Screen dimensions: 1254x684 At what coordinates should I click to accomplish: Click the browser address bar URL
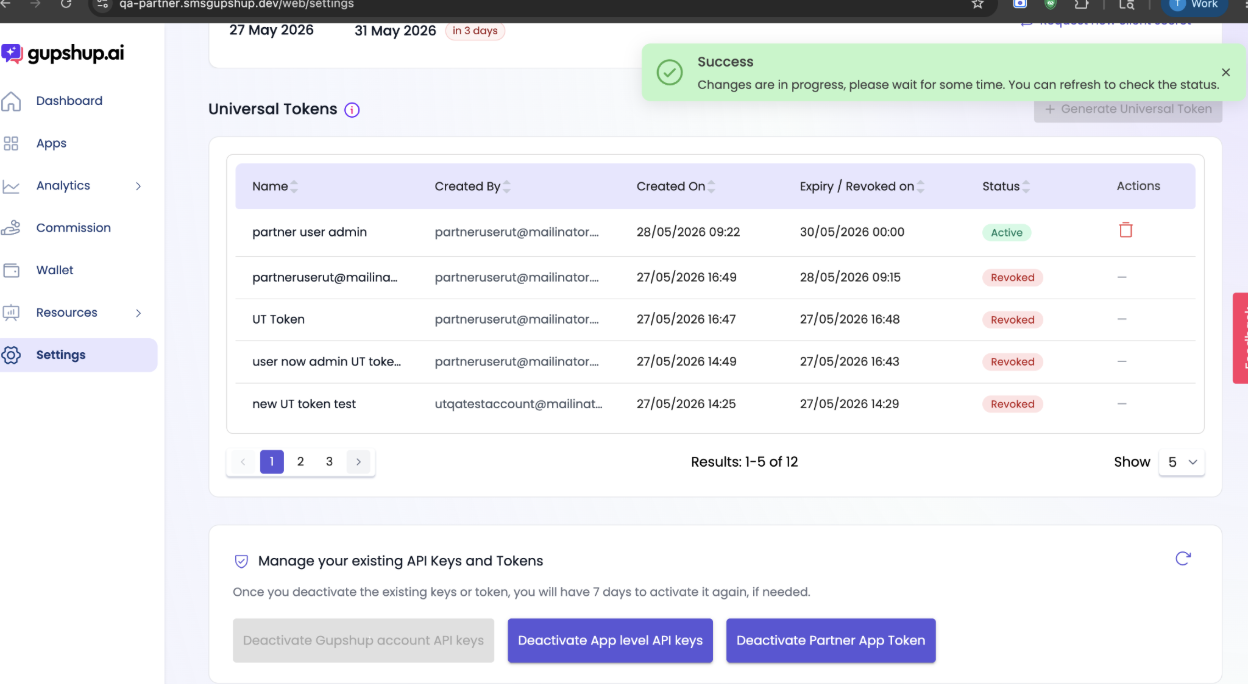pyautogui.click(x=236, y=4)
